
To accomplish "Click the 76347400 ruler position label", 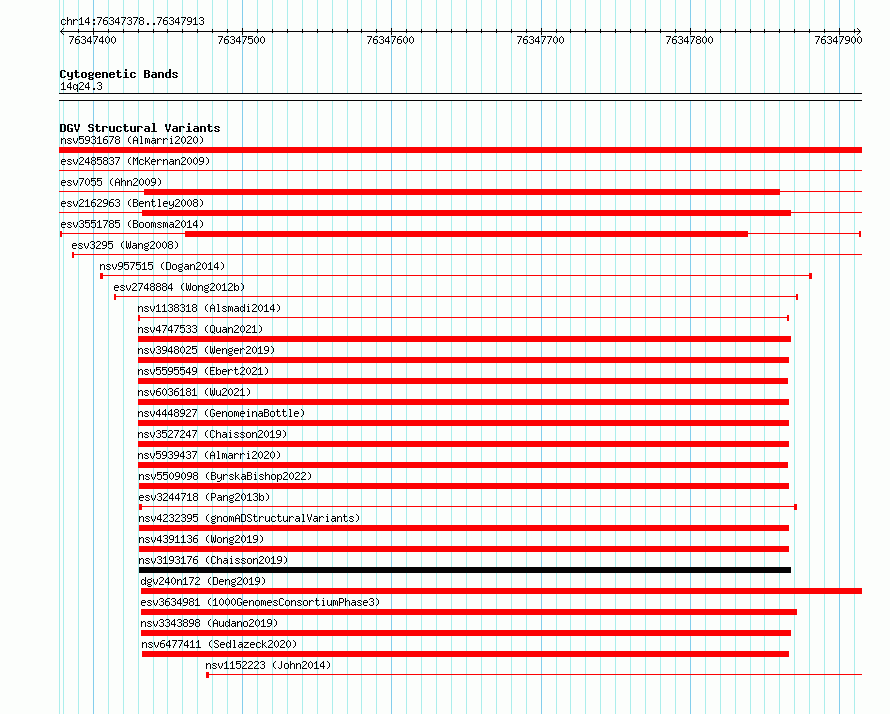I will pyautogui.click(x=92, y=40).
